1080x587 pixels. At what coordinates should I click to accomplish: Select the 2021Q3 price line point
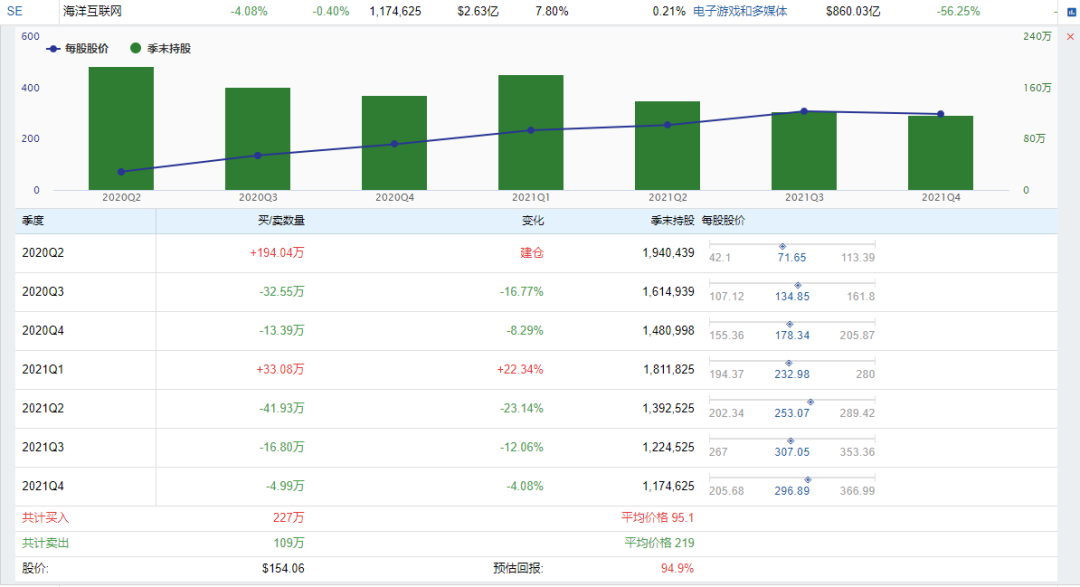point(804,111)
